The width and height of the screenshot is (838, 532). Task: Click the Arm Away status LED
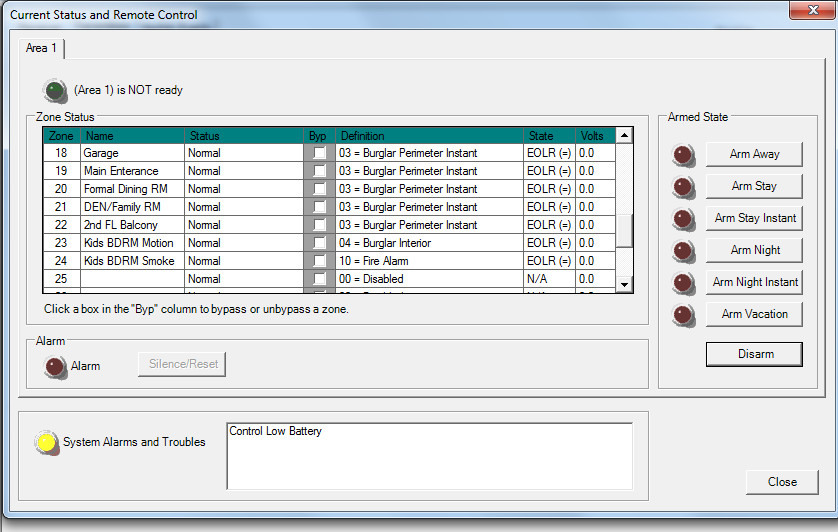[684, 155]
